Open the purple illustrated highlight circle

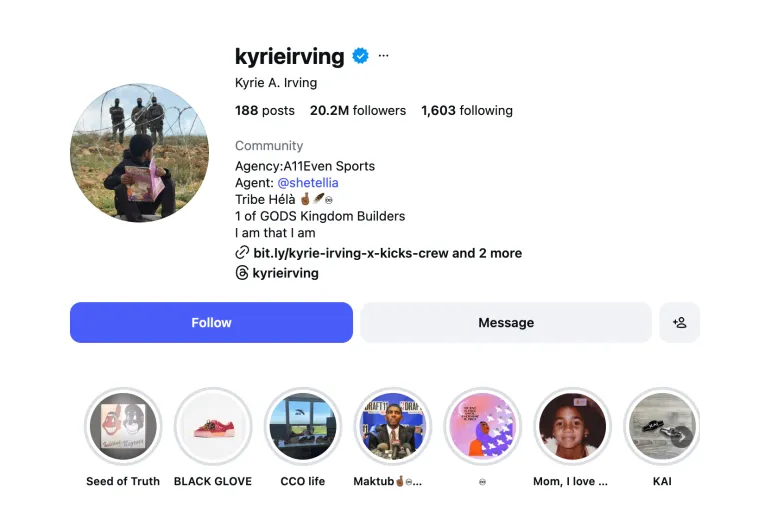483,426
